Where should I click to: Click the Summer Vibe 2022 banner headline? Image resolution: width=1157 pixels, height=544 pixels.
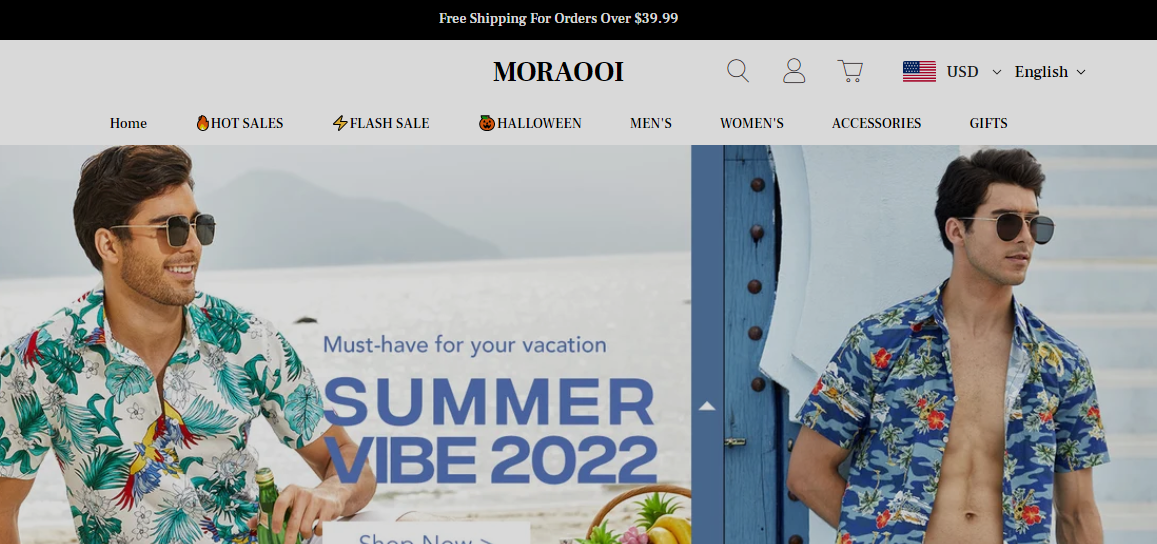[x=490, y=430]
